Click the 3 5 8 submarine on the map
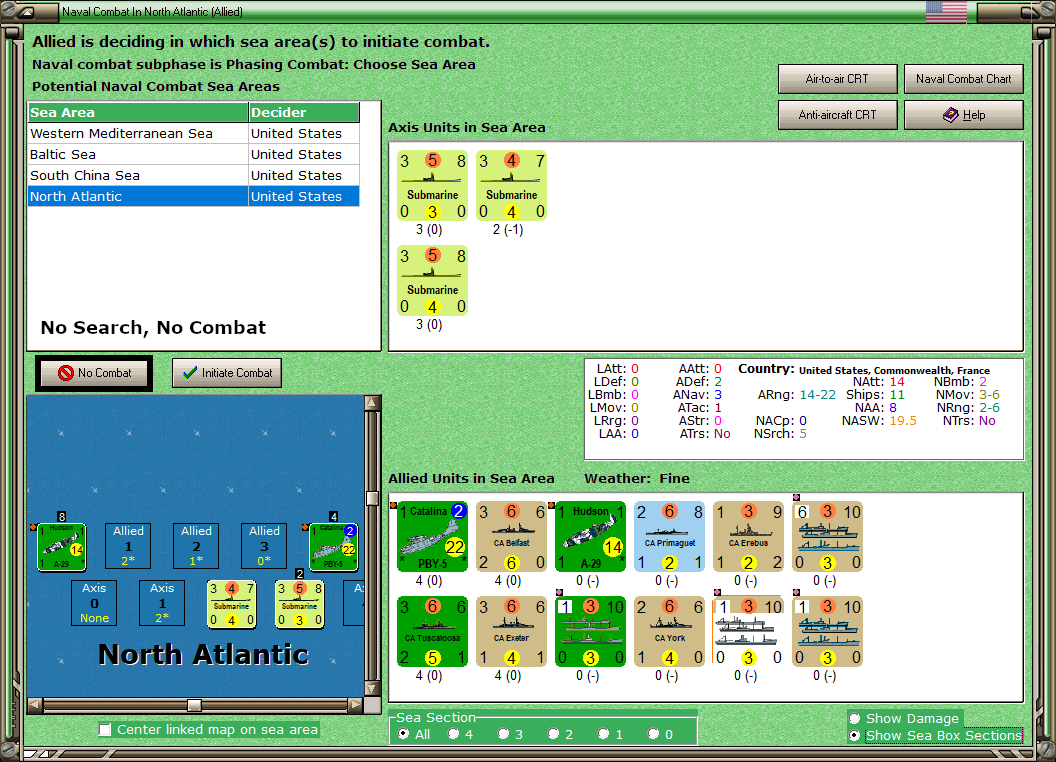Image resolution: width=1056 pixels, height=762 pixels. pos(300,604)
